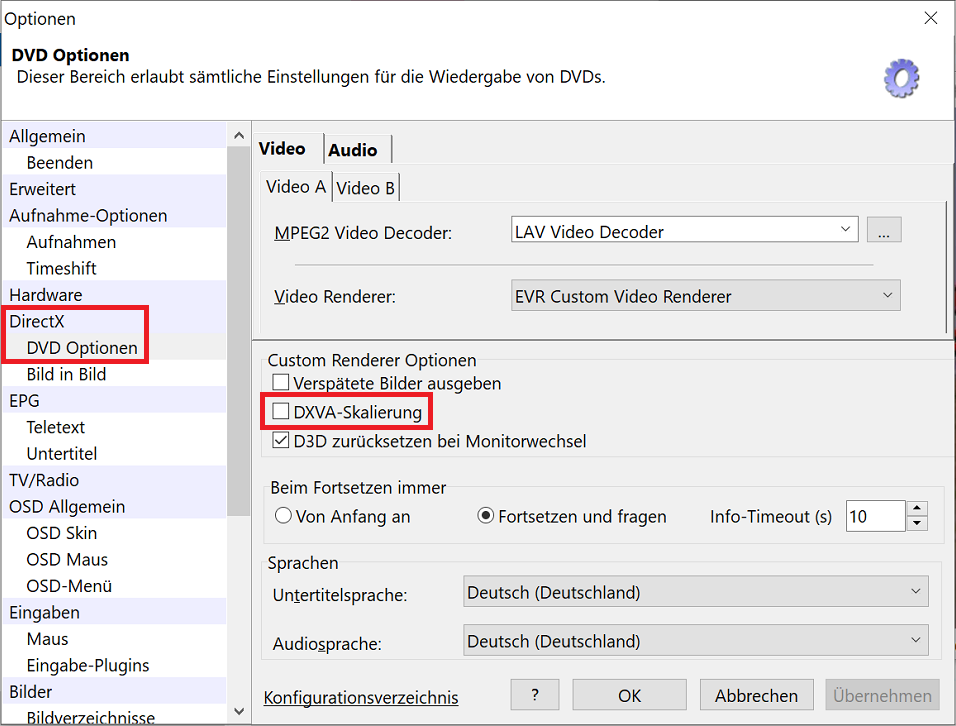
Task: Click the gear icon in the header
Action: 902,77
